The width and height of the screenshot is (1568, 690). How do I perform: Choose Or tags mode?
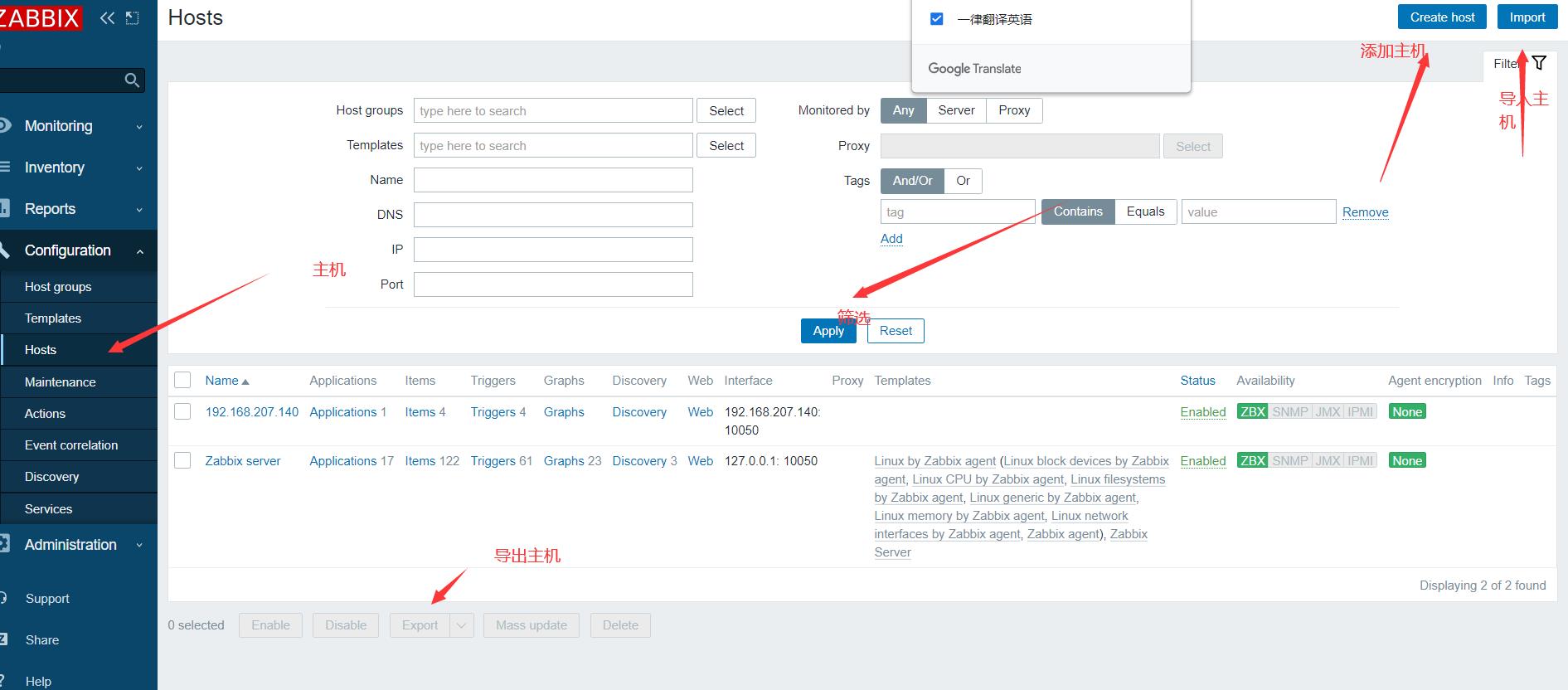click(x=963, y=181)
